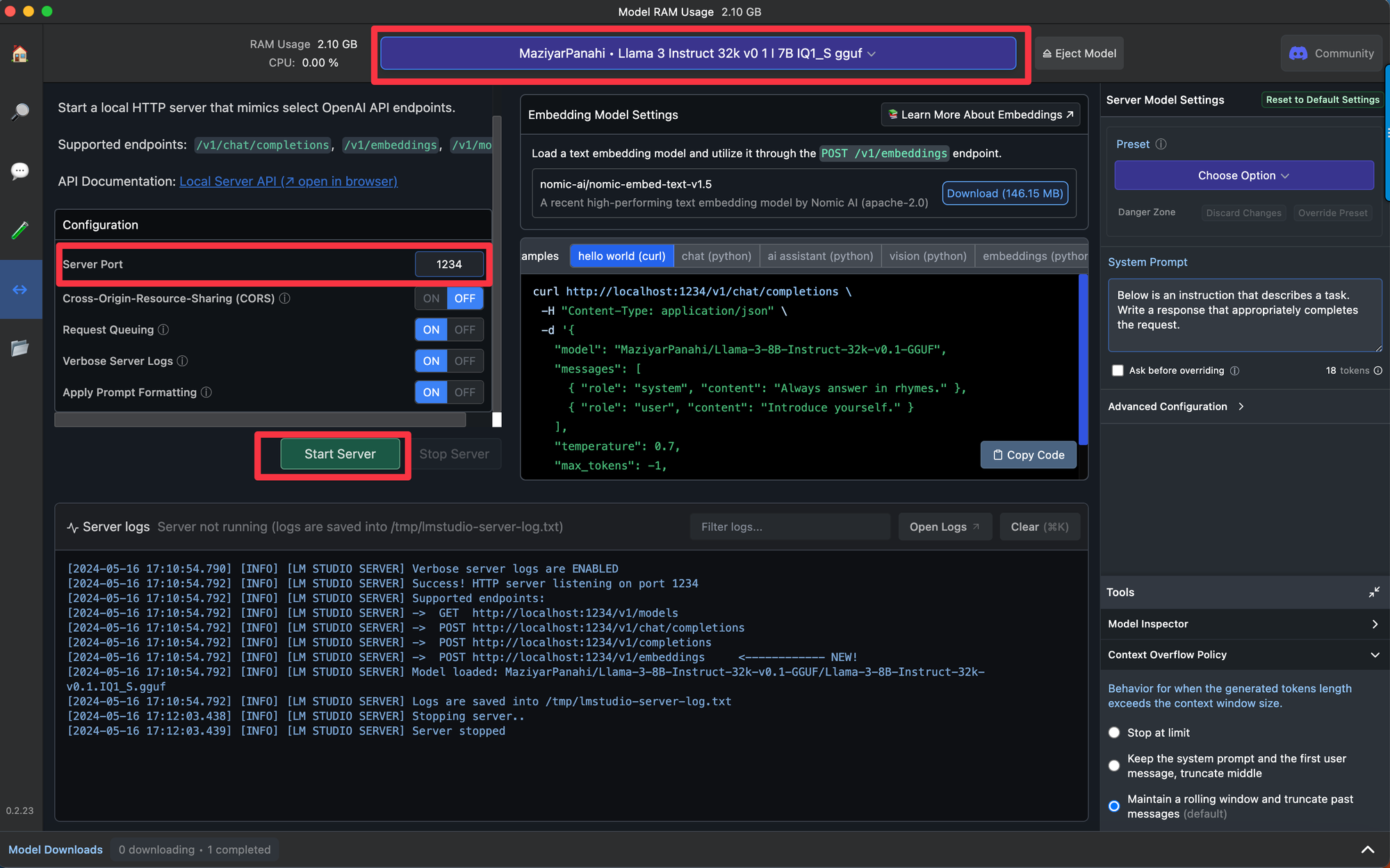Open the AI Chat bubble sidebar icon

20,171
